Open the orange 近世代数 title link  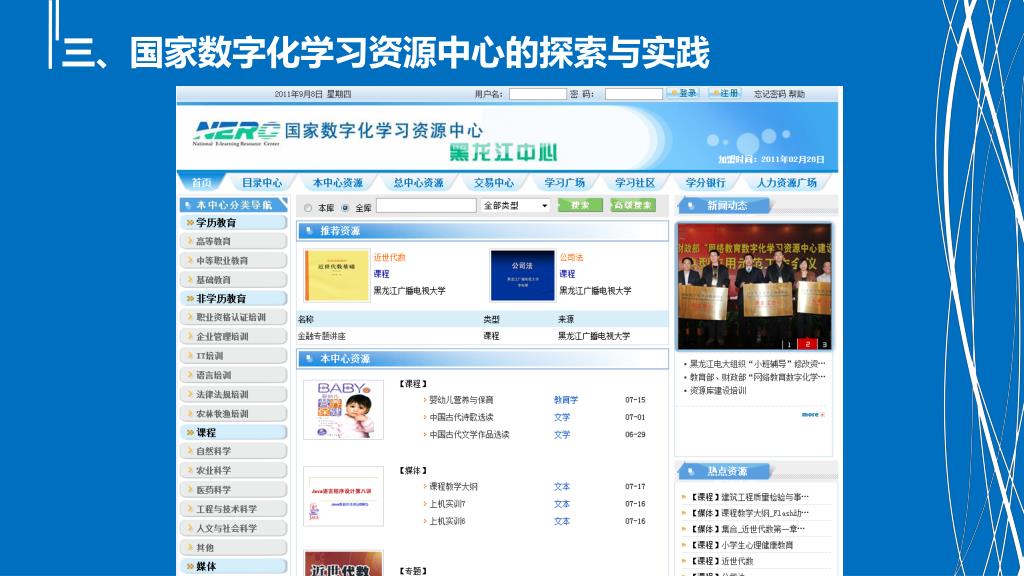[x=389, y=257]
